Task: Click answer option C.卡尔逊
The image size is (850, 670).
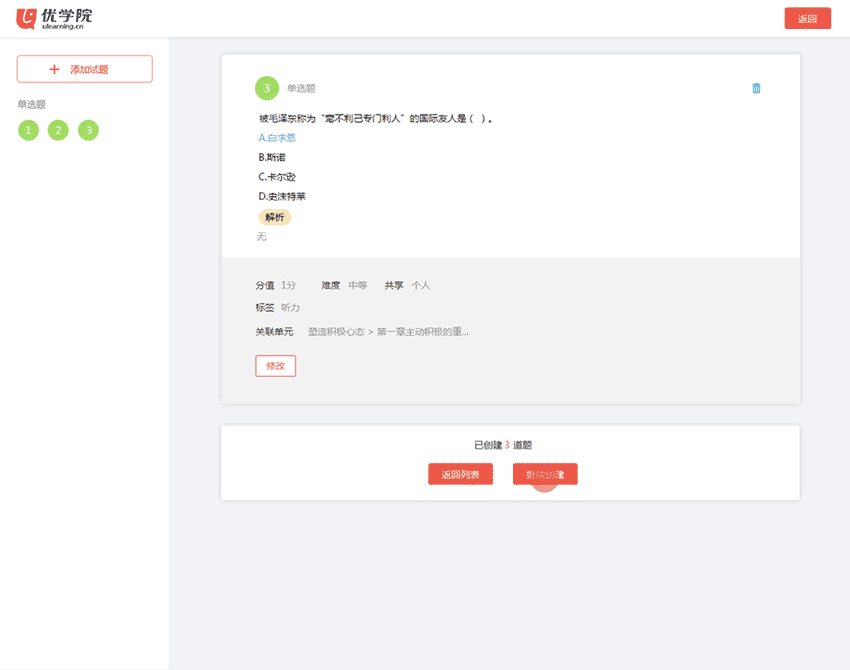Action: coord(276,177)
